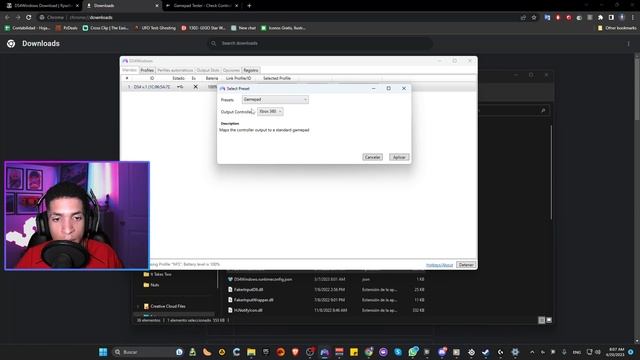Open the Output Slots tab
Image resolution: width=640 pixels, height=360 pixels.
tap(208, 70)
